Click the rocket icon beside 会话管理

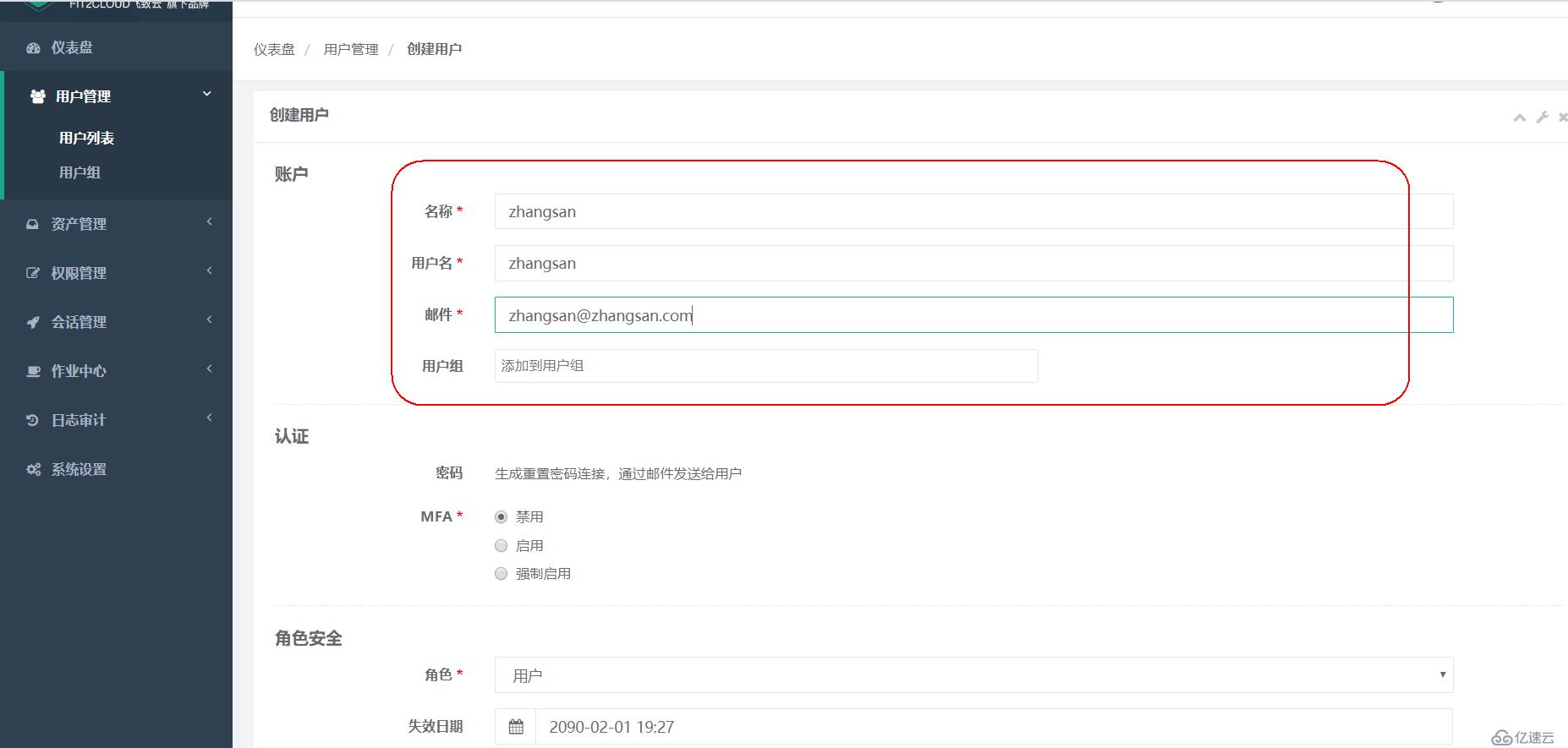(33, 322)
